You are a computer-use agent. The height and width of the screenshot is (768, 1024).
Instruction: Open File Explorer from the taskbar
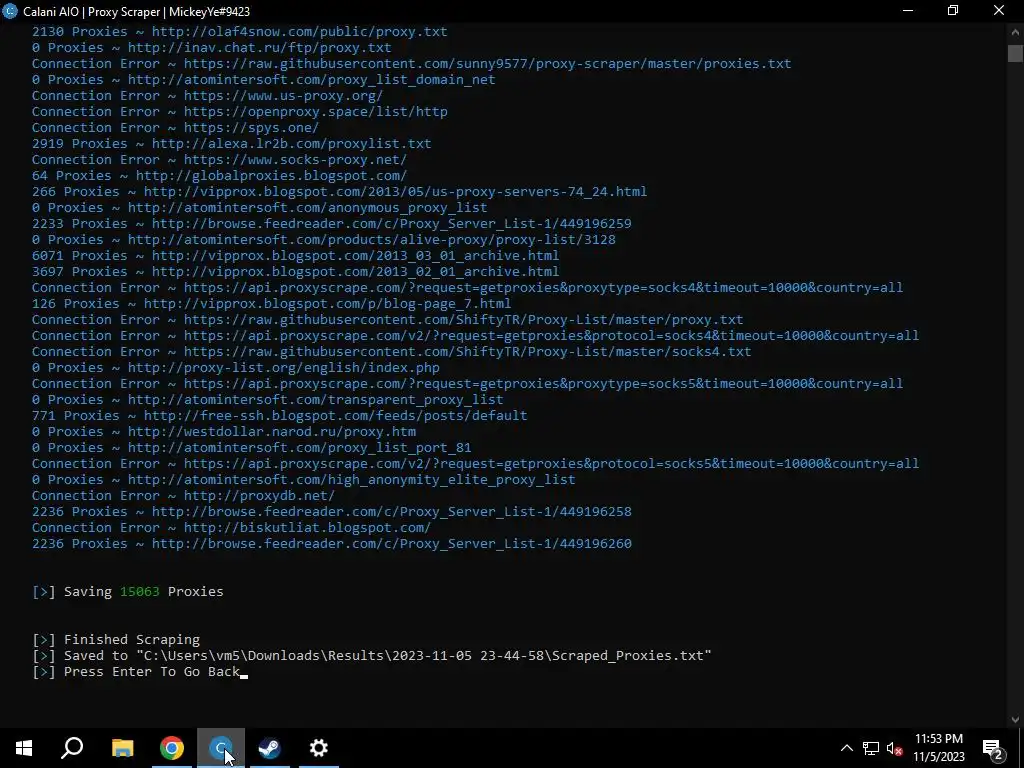click(x=122, y=748)
